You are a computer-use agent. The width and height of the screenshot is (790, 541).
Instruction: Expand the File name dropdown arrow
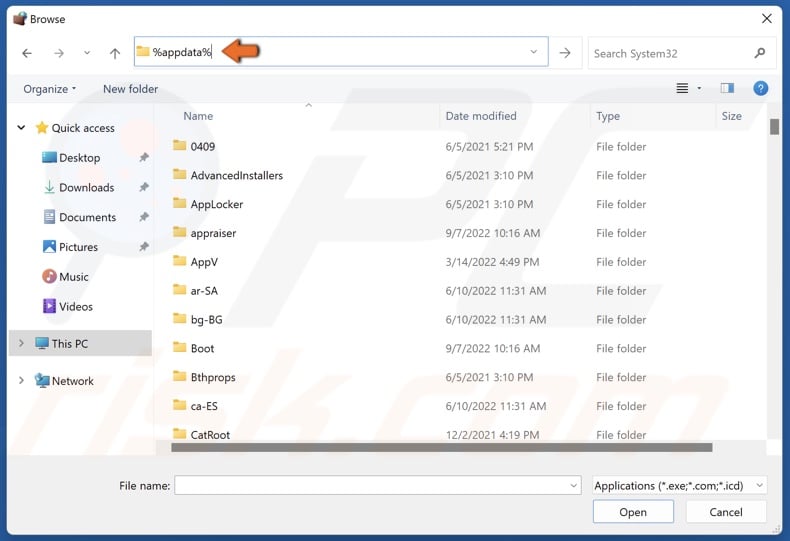pyautogui.click(x=573, y=486)
